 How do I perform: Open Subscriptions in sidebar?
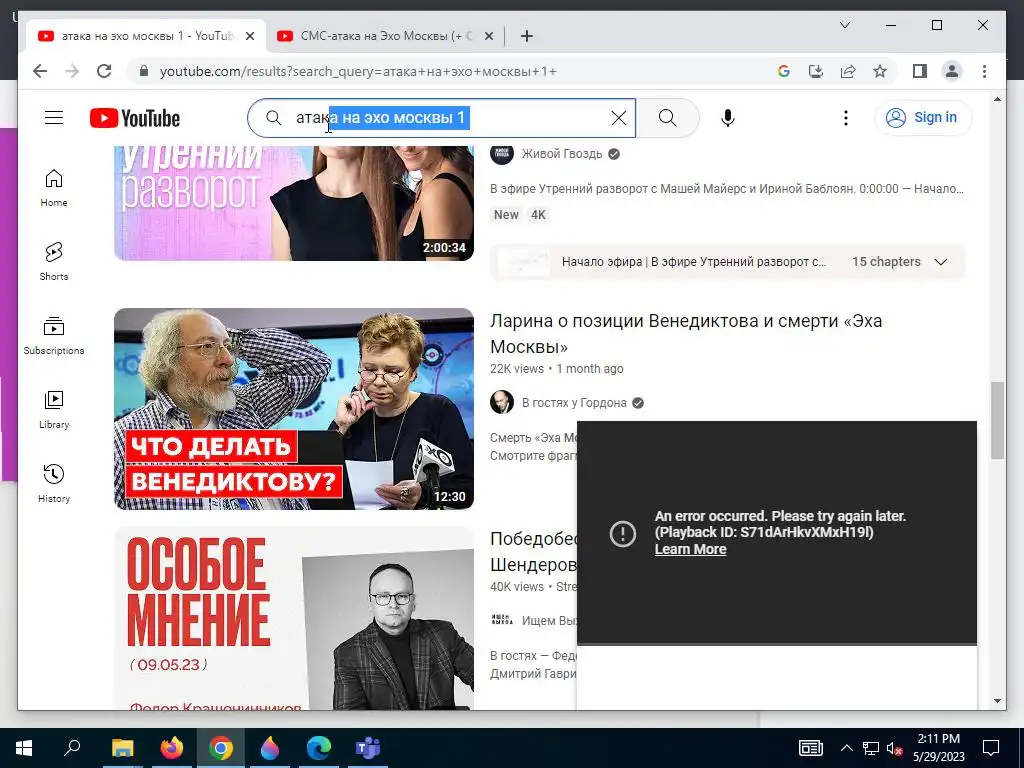[54, 336]
